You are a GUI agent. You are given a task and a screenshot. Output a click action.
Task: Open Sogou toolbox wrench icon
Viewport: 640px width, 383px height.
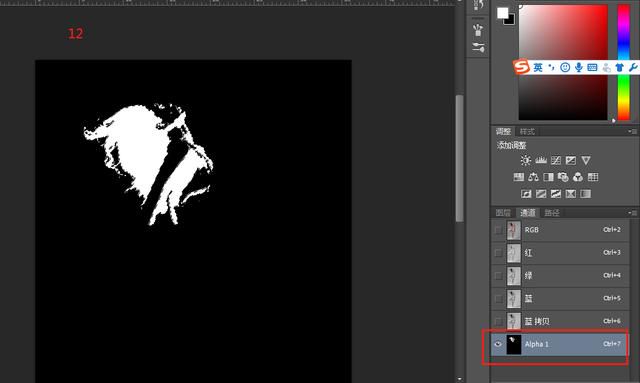click(x=633, y=67)
